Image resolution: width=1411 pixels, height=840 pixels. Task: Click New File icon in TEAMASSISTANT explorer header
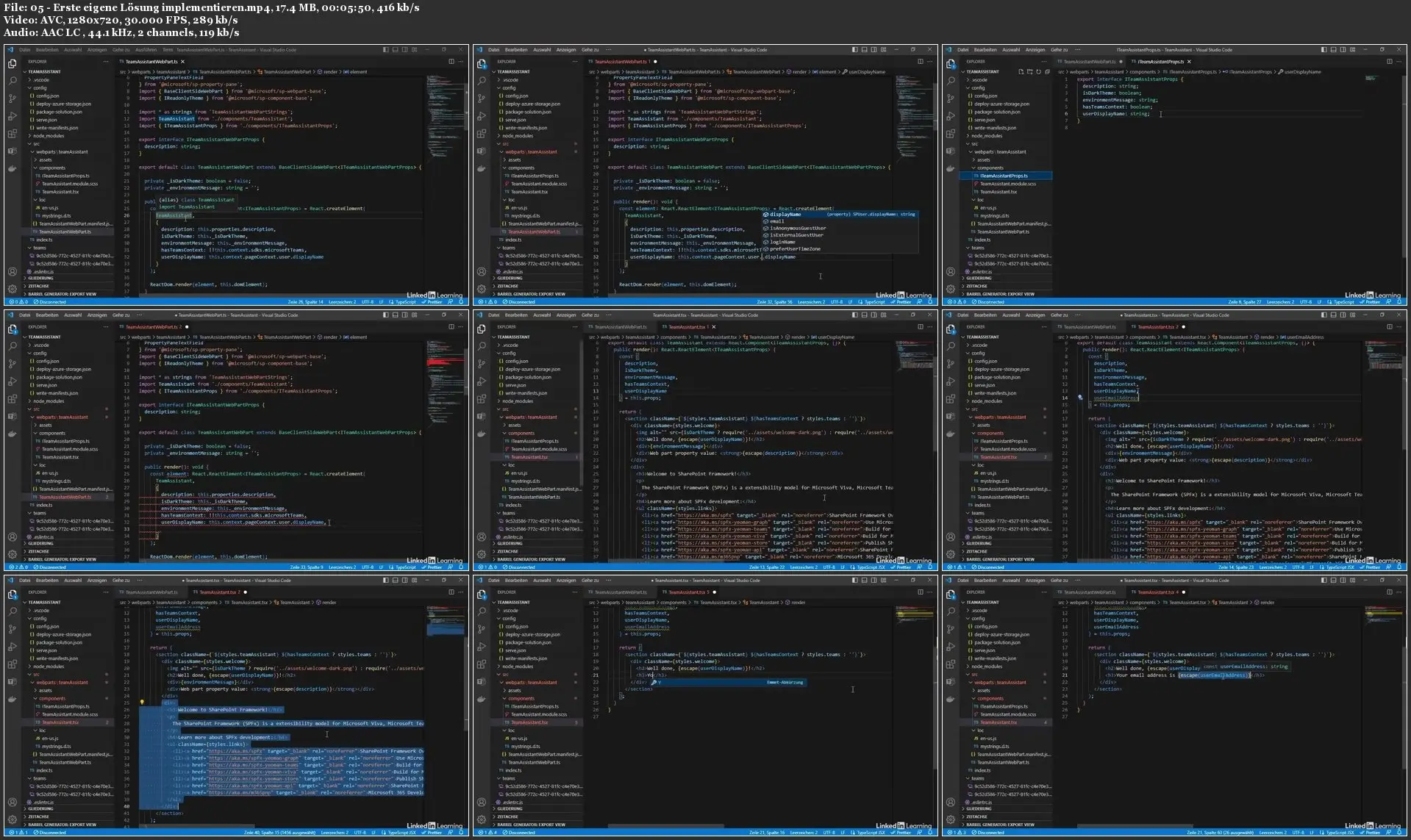[x=1021, y=72]
